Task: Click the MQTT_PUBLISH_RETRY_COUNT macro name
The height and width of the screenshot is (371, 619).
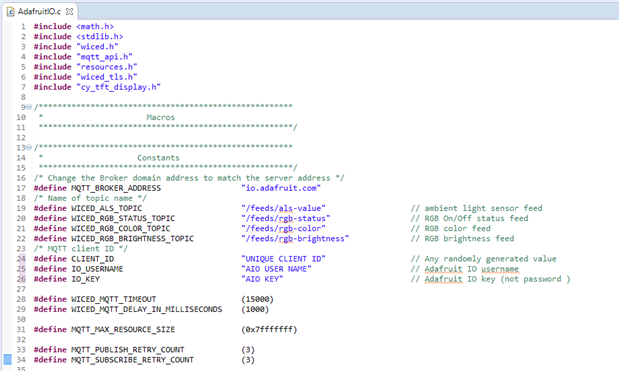Action: tap(128, 350)
